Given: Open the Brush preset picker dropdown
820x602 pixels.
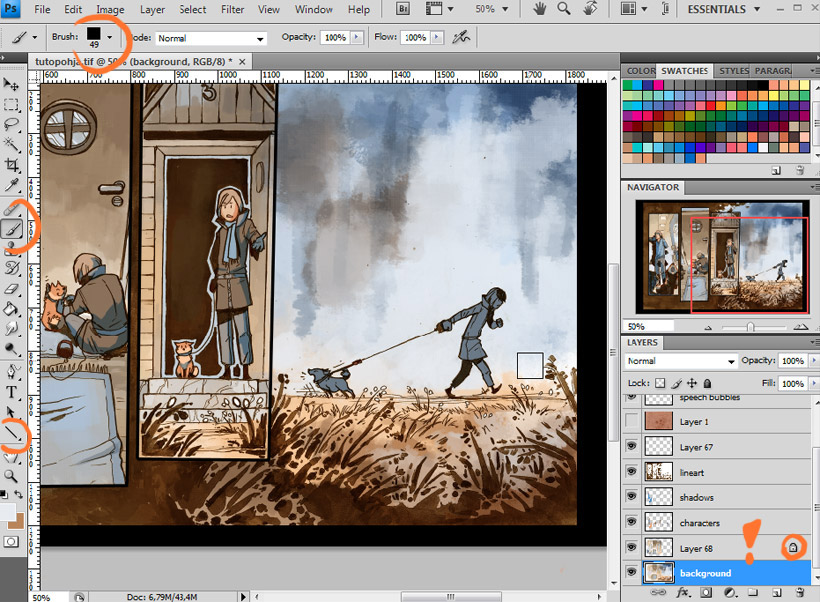Looking at the screenshot, I should [x=109, y=37].
